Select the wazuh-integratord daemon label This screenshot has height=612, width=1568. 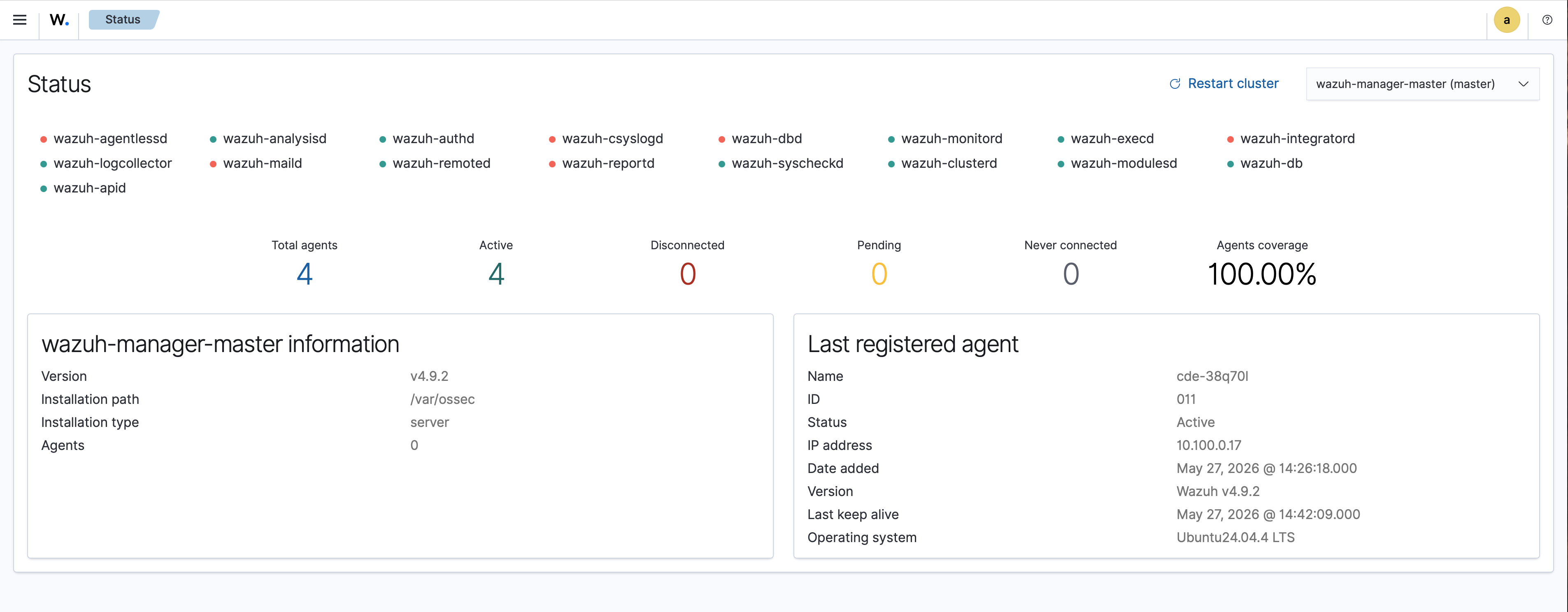(x=1297, y=139)
